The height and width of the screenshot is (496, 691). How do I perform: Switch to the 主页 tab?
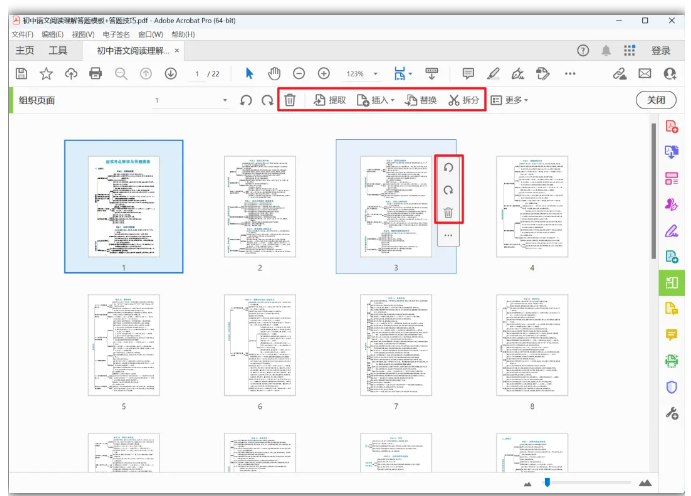coord(25,51)
